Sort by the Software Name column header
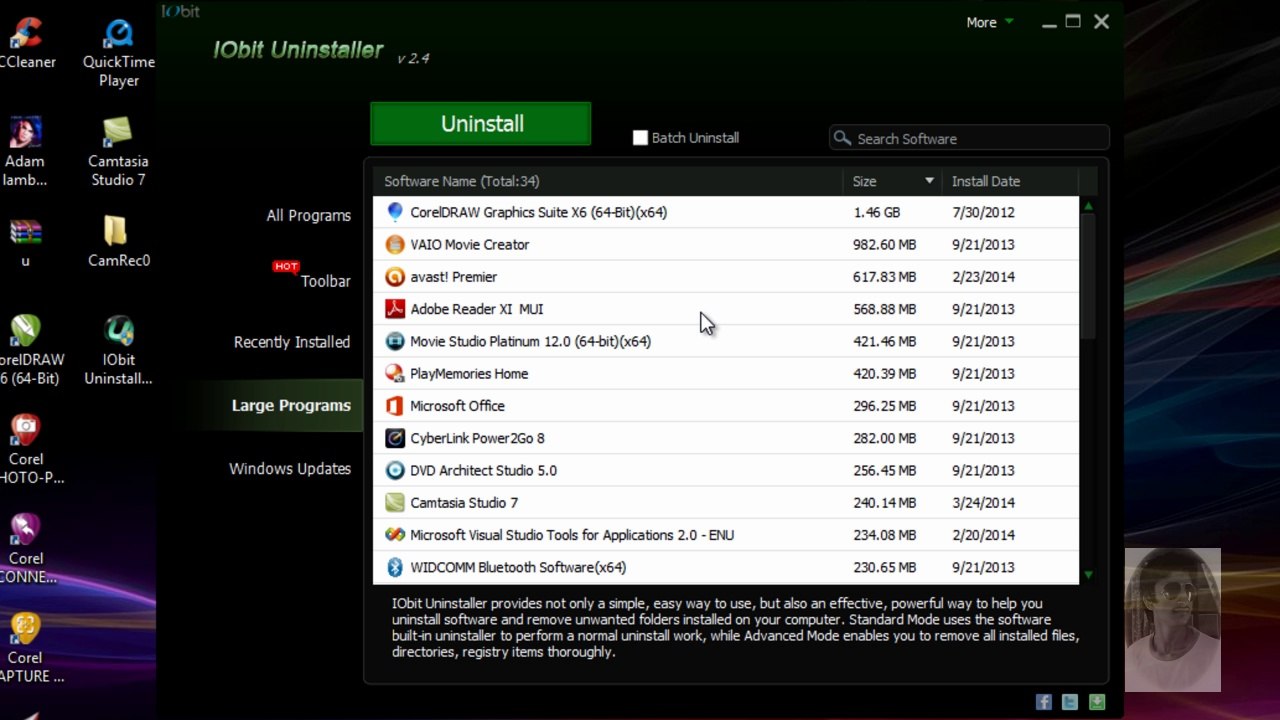Image resolution: width=1280 pixels, height=720 pixels. tap(461, 181)
